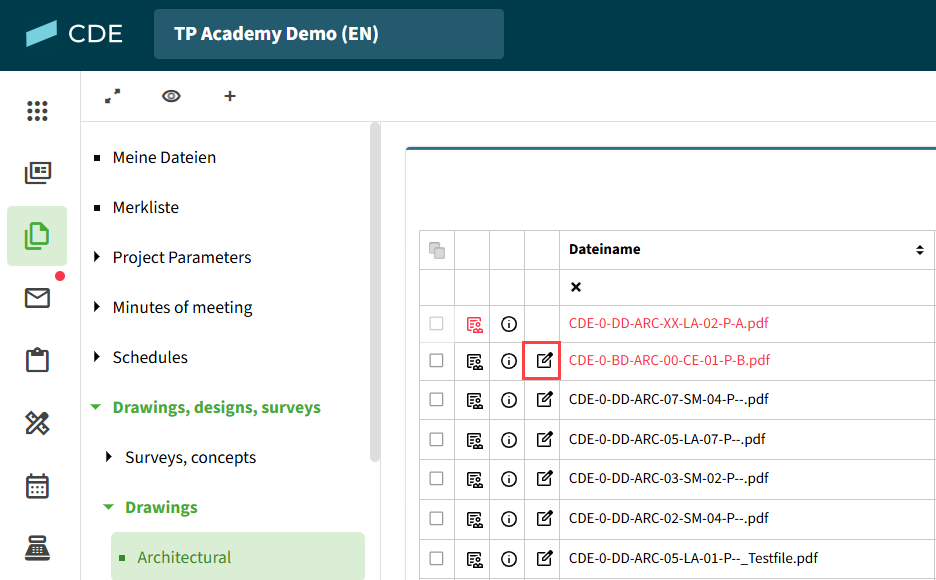Collapse the Drawings, designs, surveys folder
The width and height of the screenshot is (936, 580).
tap(96, 407)
